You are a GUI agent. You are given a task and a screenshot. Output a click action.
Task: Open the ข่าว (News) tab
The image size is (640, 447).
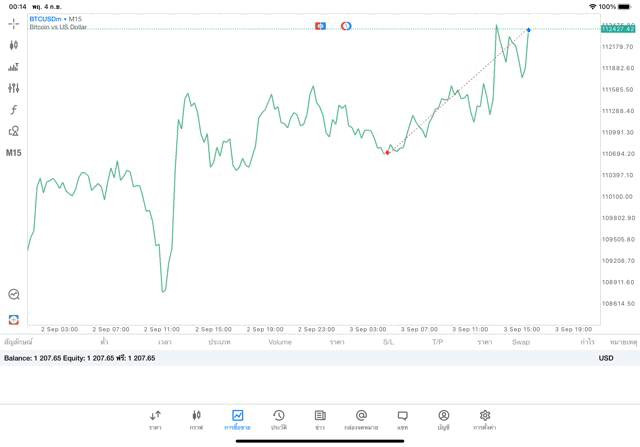pos(320,419)
